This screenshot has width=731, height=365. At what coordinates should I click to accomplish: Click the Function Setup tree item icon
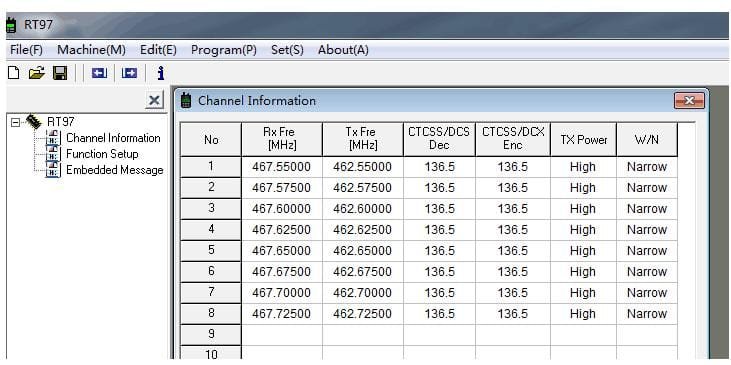pos(54,154)
